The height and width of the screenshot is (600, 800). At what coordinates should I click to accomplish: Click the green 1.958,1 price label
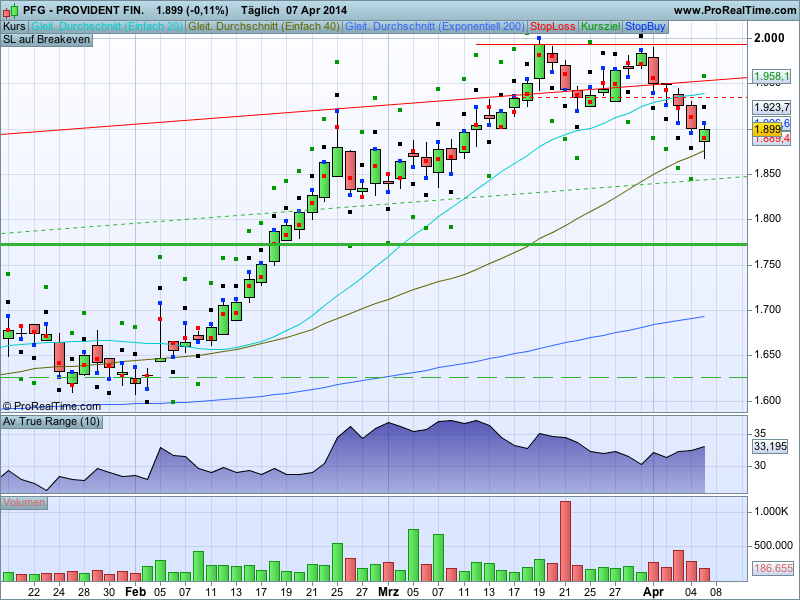pos(770,76)
